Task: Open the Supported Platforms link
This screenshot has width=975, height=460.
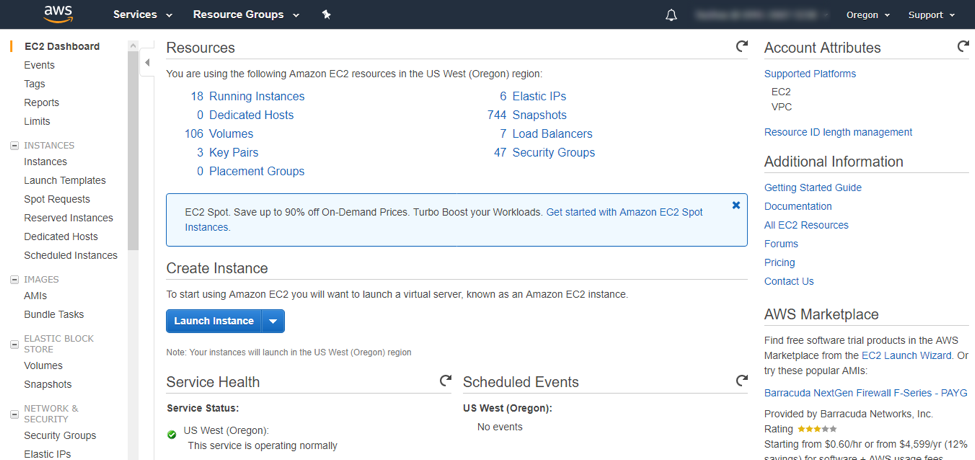Action: point(810,73)
